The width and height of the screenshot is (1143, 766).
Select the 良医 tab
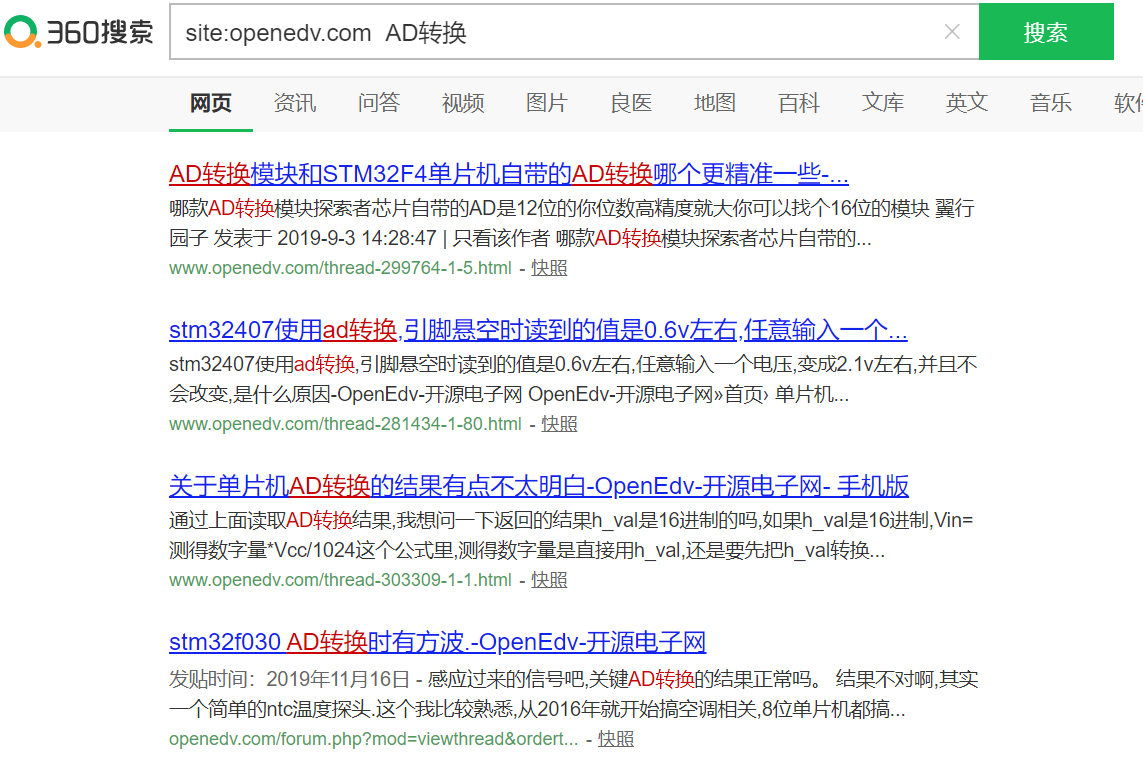tap(630, 103)
